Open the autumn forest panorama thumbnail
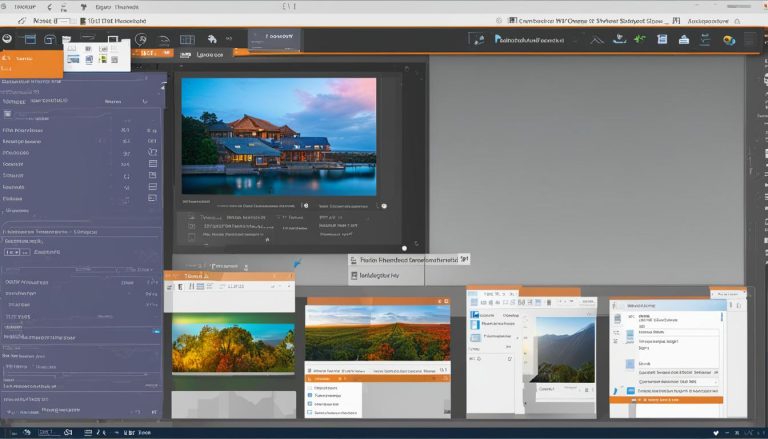 tap(232, 344)
